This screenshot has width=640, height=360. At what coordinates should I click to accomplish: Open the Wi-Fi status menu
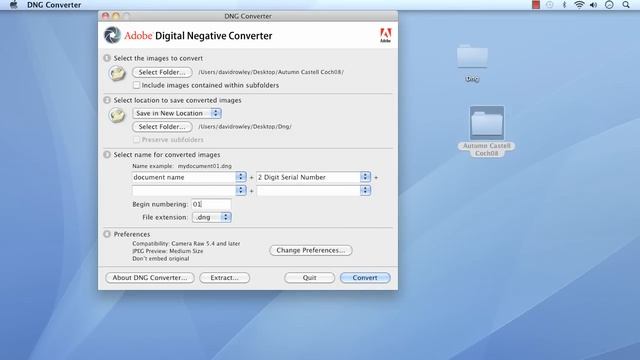[579, 4]
